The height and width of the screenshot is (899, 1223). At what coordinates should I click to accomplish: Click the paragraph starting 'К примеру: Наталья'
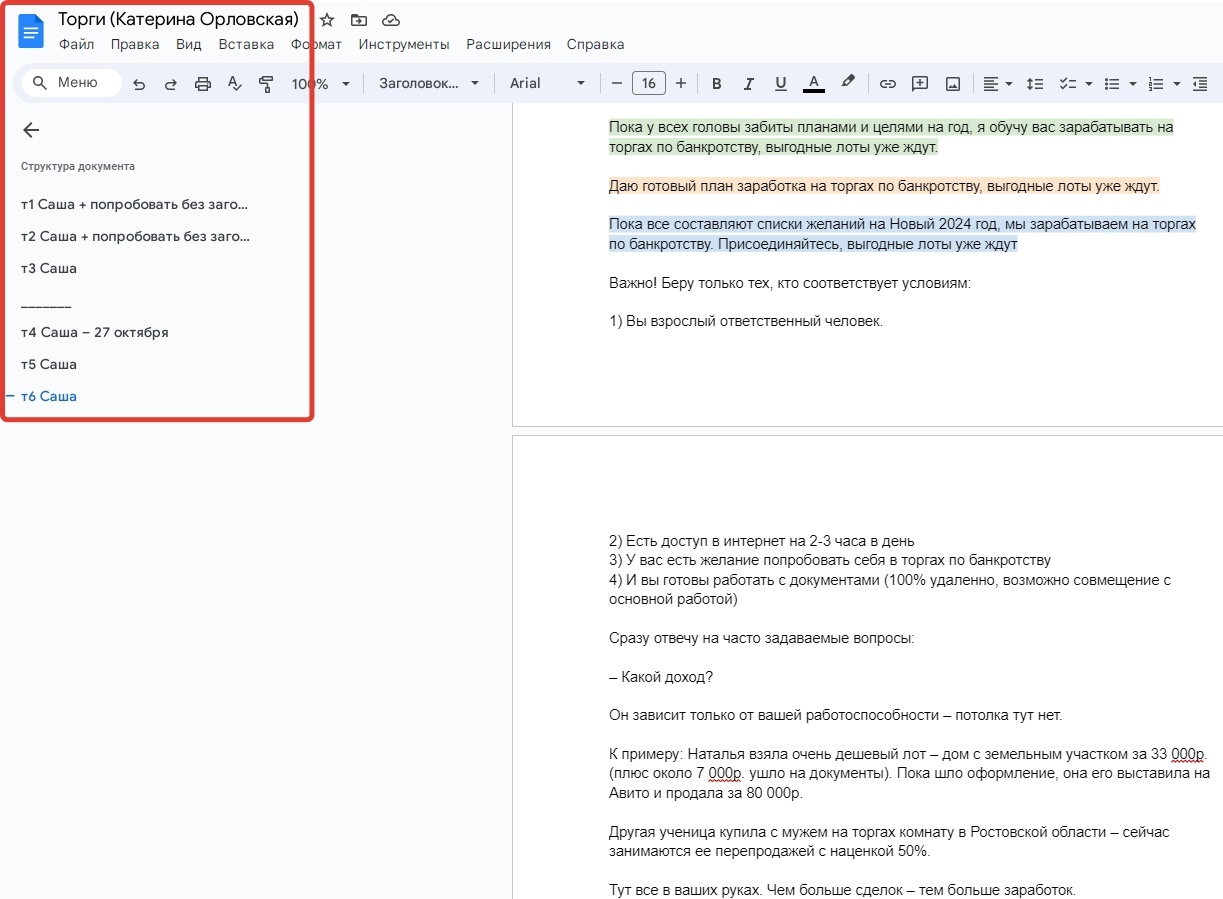[x=910, y=774]
